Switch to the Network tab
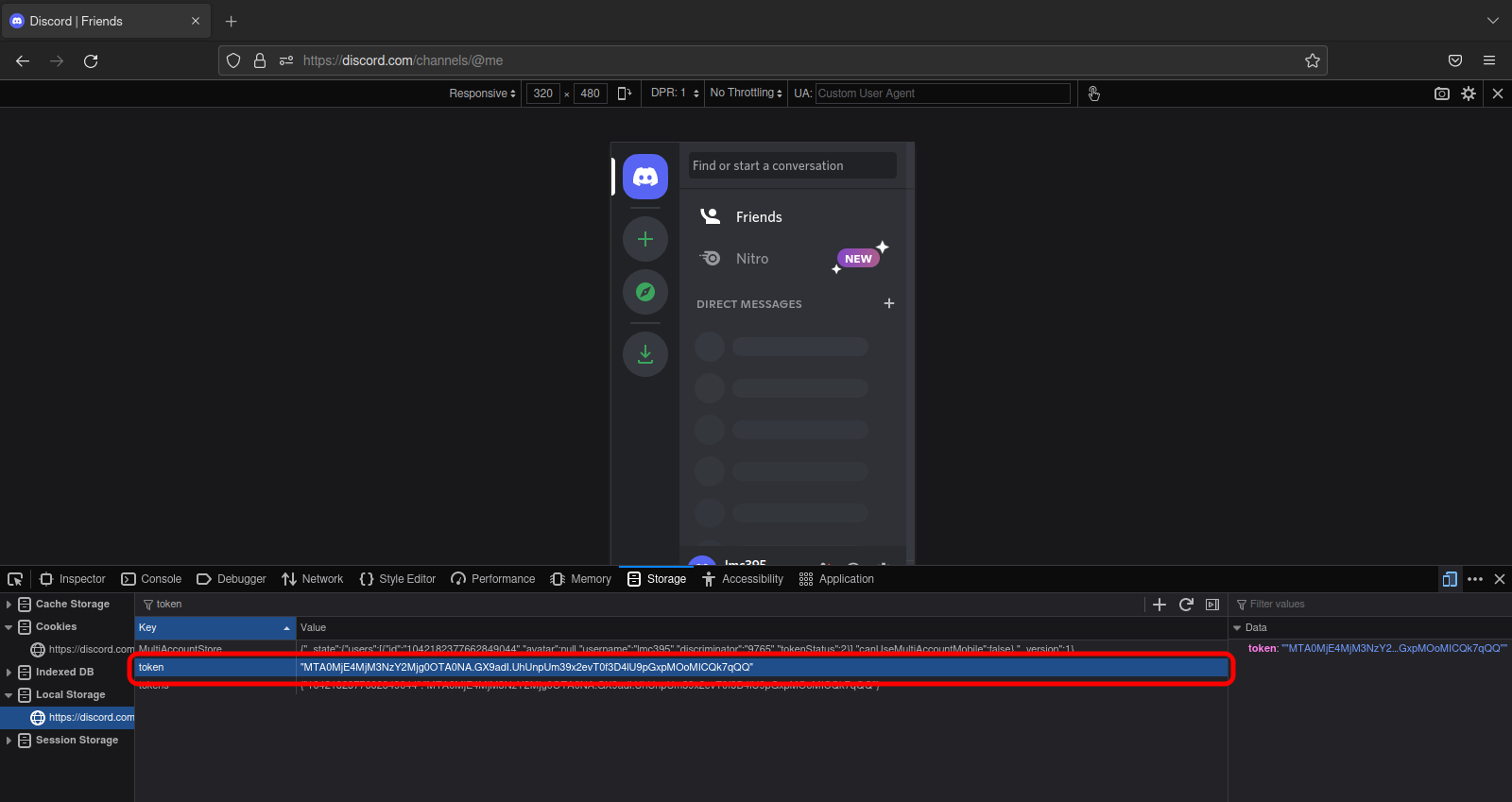The width and height of the screenshot is (1512, 802). coord(313,579)
